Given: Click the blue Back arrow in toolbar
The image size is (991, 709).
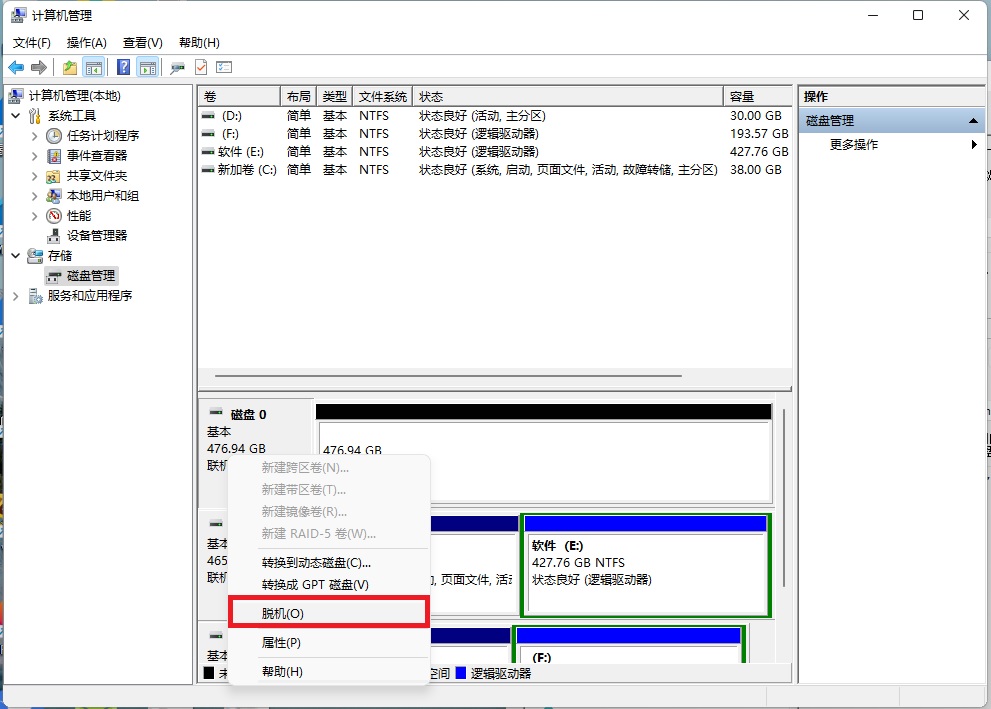Looking at the screenshot, I should [16, 67].
